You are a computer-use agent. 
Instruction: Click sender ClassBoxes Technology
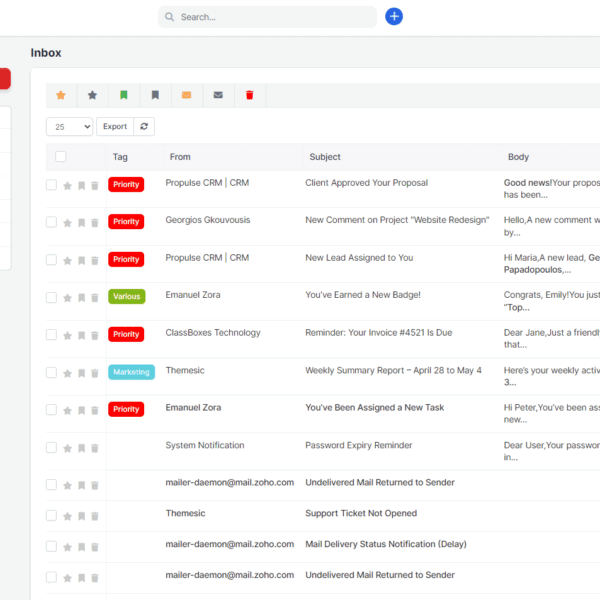[213, 333]
